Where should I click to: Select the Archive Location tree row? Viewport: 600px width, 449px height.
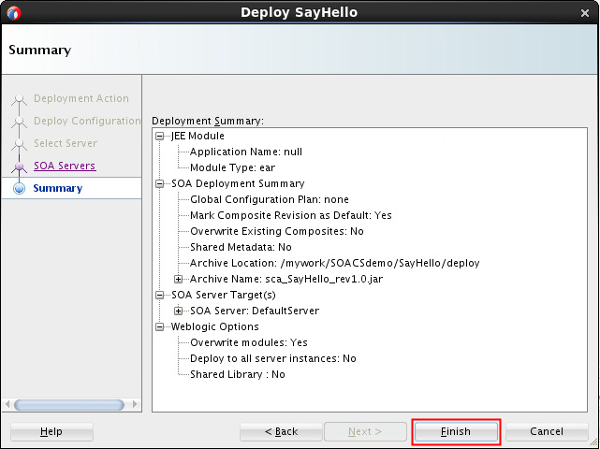pos(334,263)
